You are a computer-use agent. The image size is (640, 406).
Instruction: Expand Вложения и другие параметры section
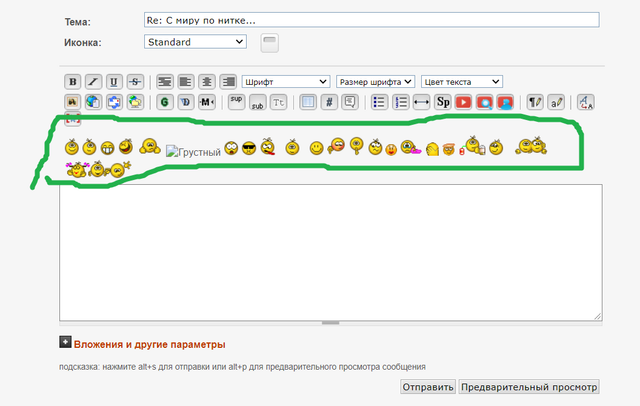[x=65, y=342]
